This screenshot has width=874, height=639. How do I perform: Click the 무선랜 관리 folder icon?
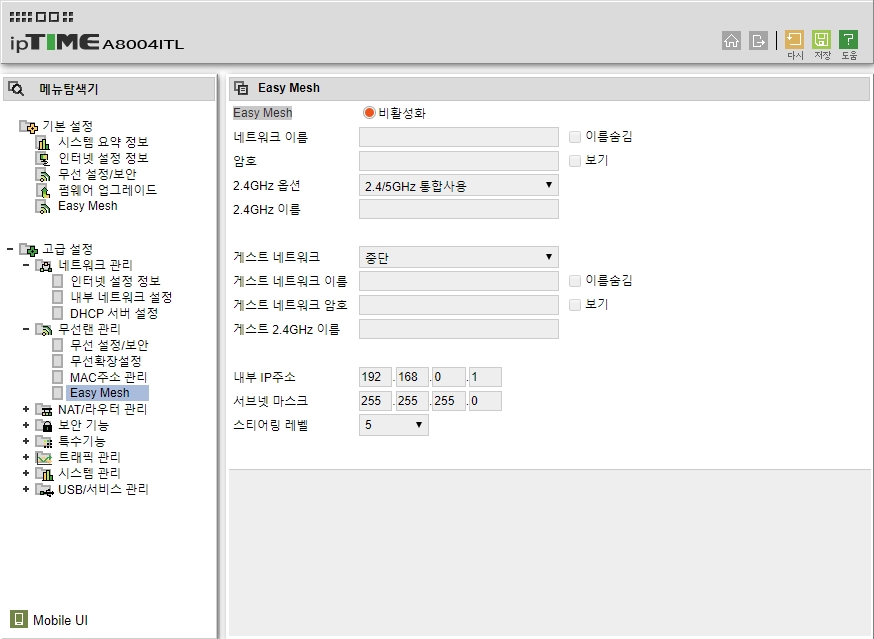44,330
